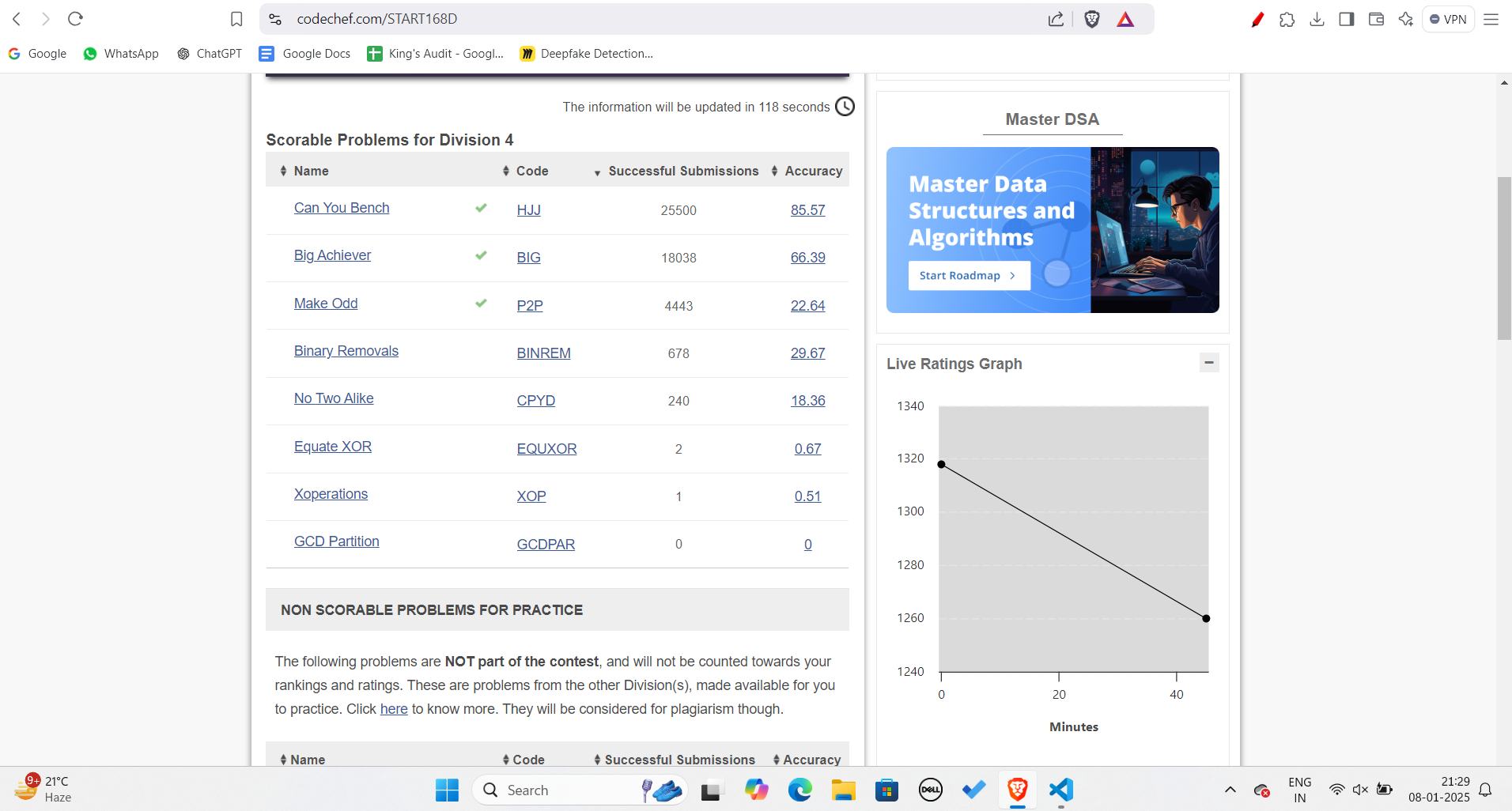Open the Make Odd problem
This screenshot has height=811, width=1512.
326,304
